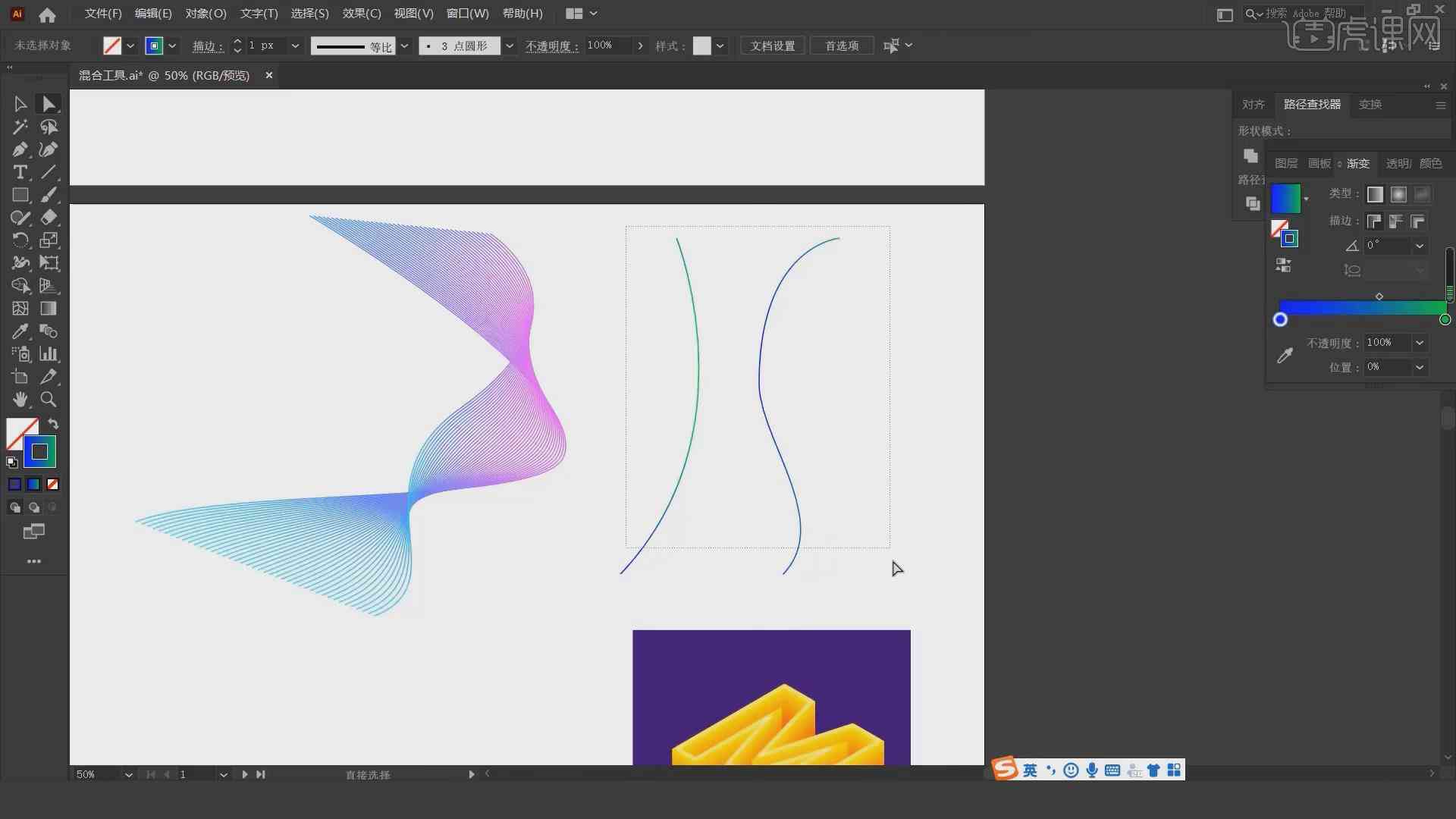Open stroke weight dropdown
This screenshot has width=1456, height=819.
tap(295, 46)
